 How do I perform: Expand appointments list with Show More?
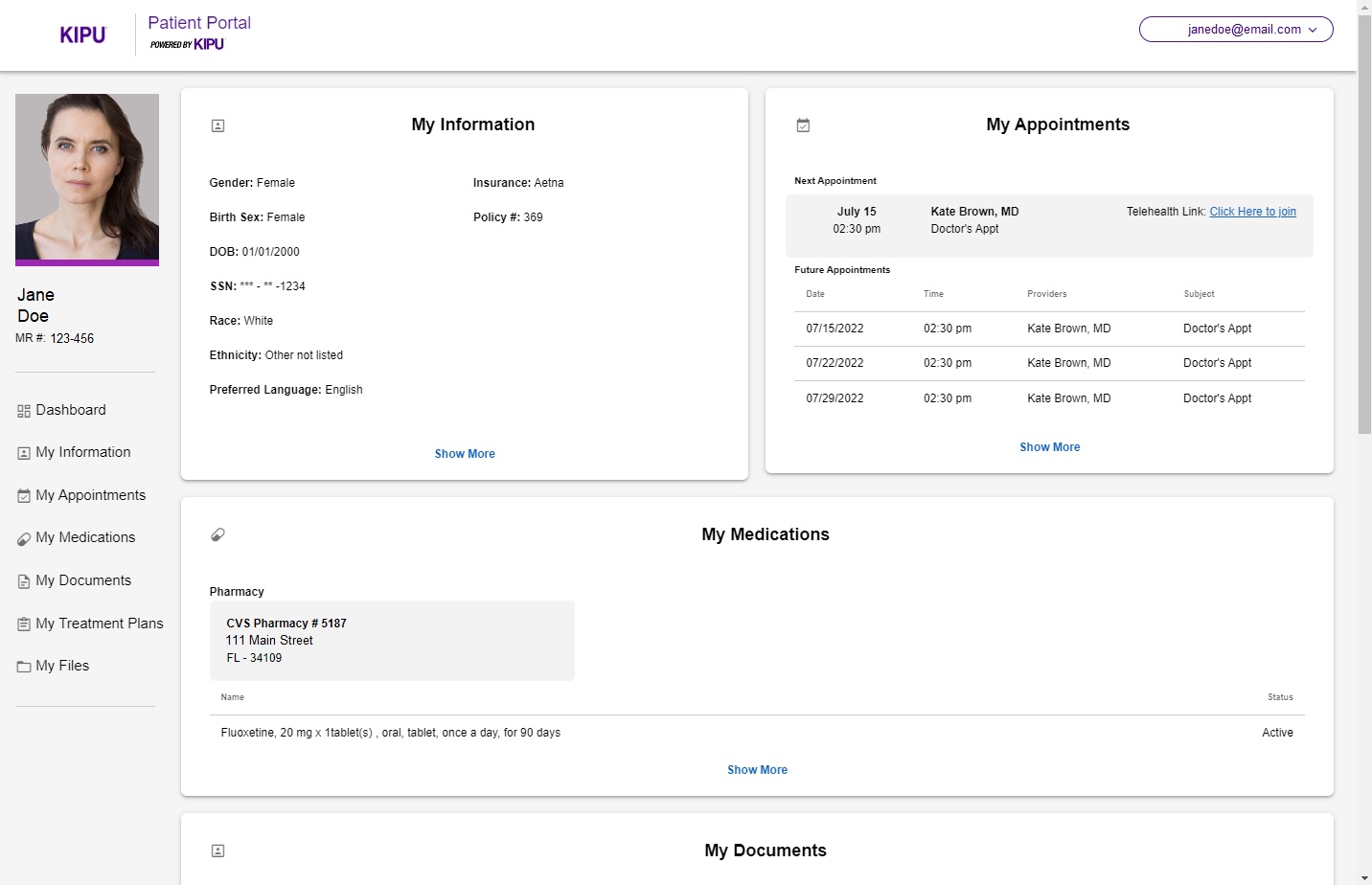(x=1049, y=447)
